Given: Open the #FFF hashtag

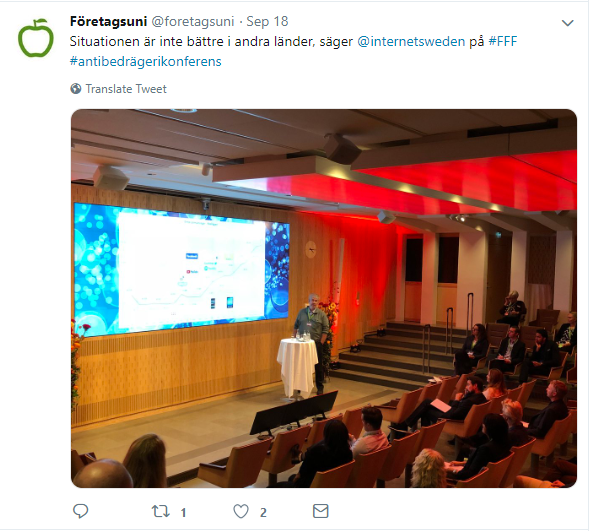Looking at the screenshot, I should tap(503, 41).
